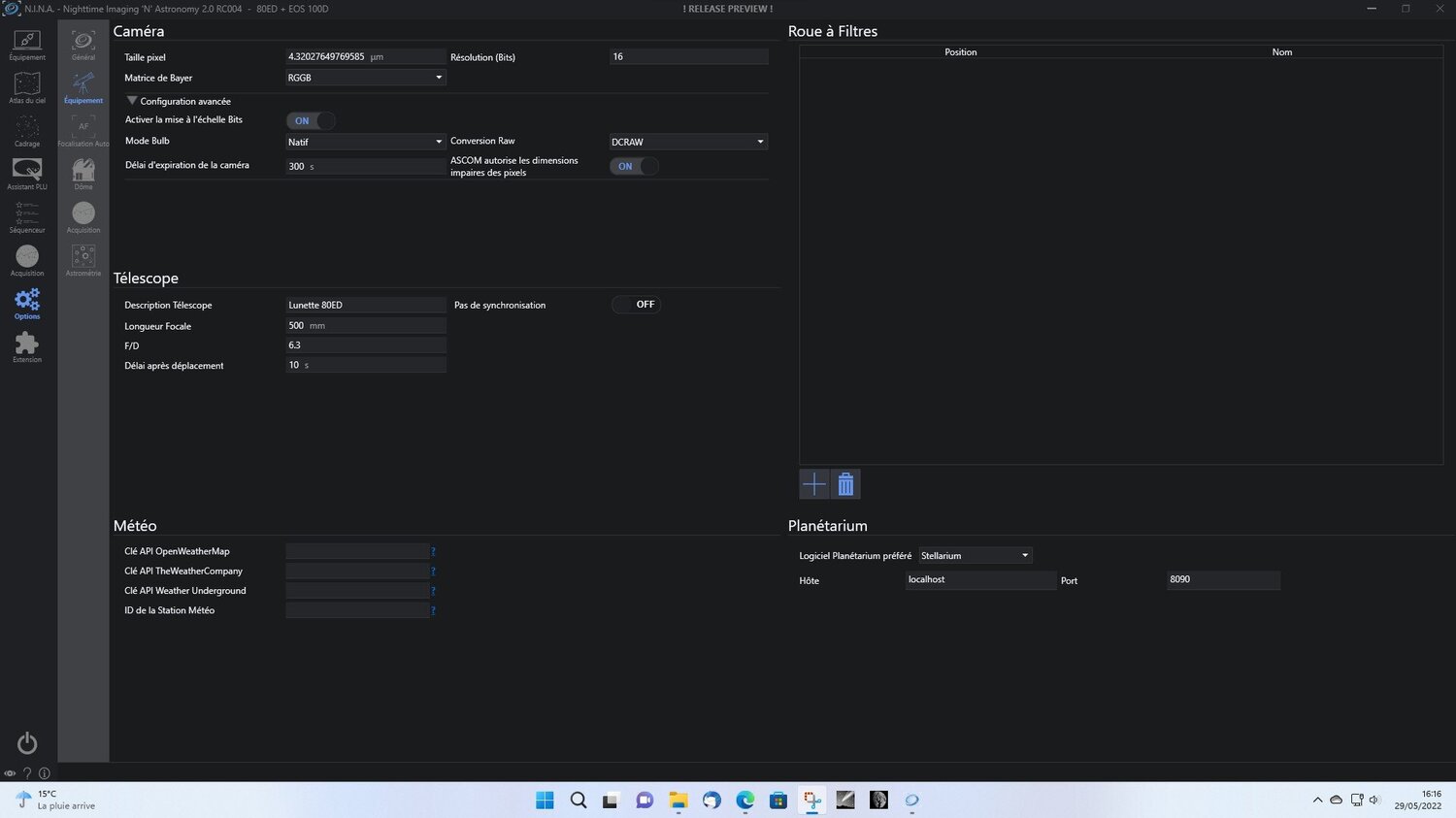Click help icon beside ID de la Station Météo
Screen dimensions: 1456x818
(433, 610)
